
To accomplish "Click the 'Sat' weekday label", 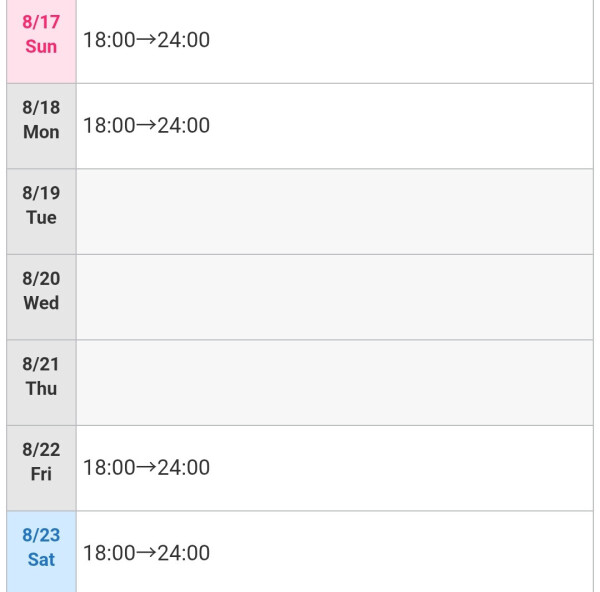I will point(41,559).
